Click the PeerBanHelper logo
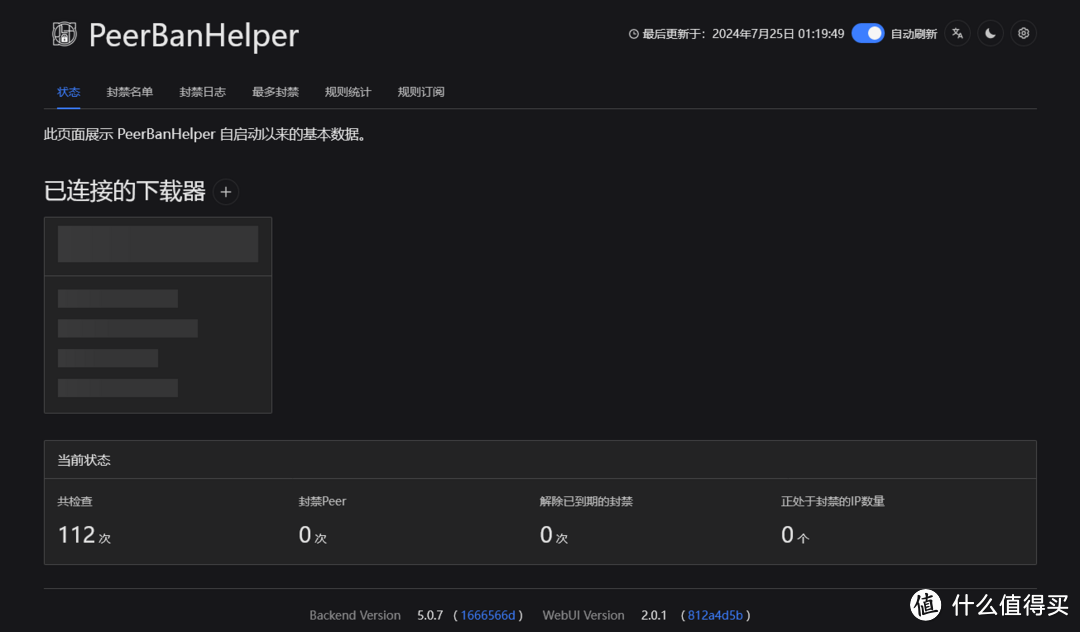 (64, 33)
